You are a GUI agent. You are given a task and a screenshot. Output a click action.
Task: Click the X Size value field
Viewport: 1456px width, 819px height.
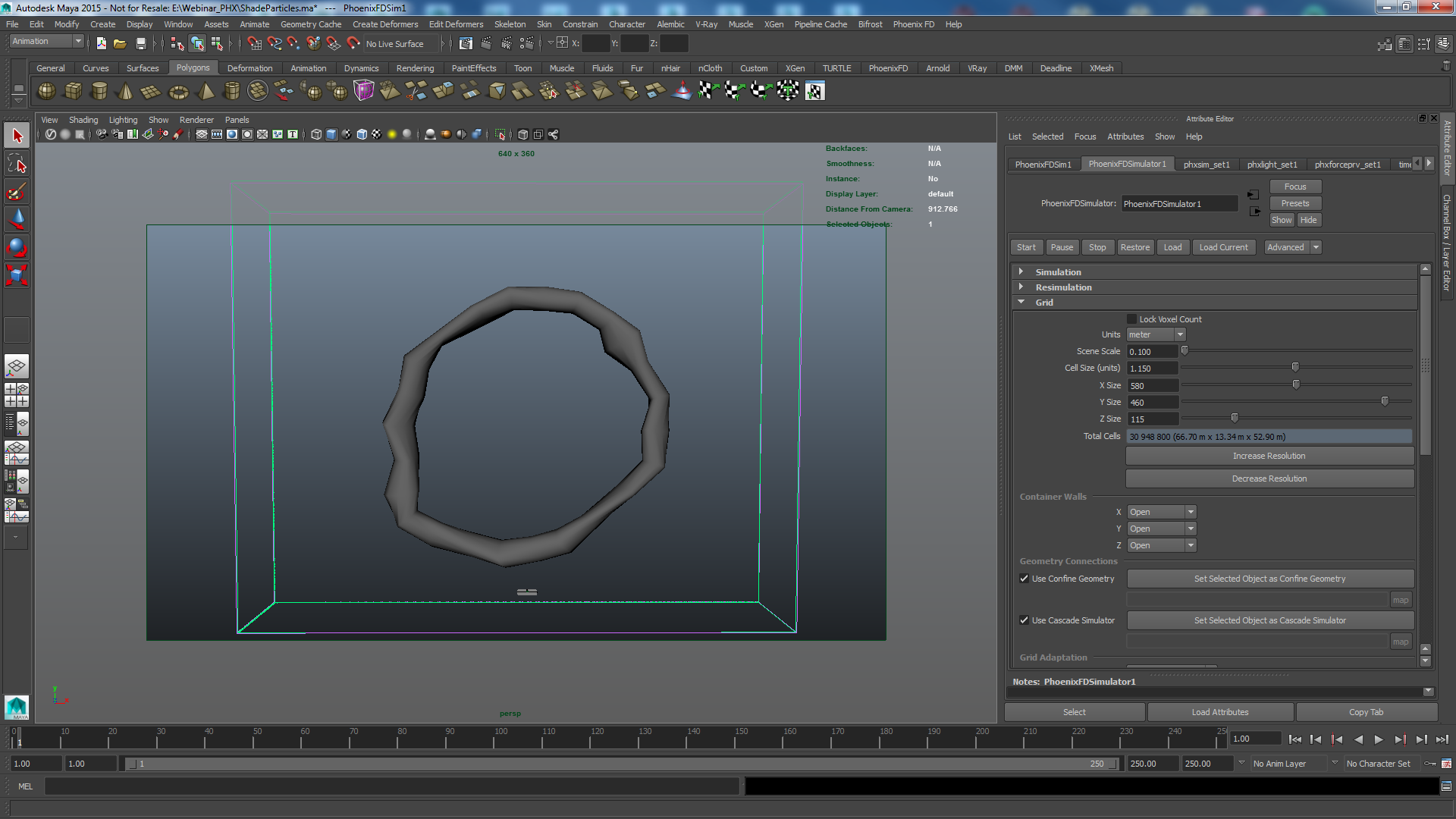coord(1152,386)
